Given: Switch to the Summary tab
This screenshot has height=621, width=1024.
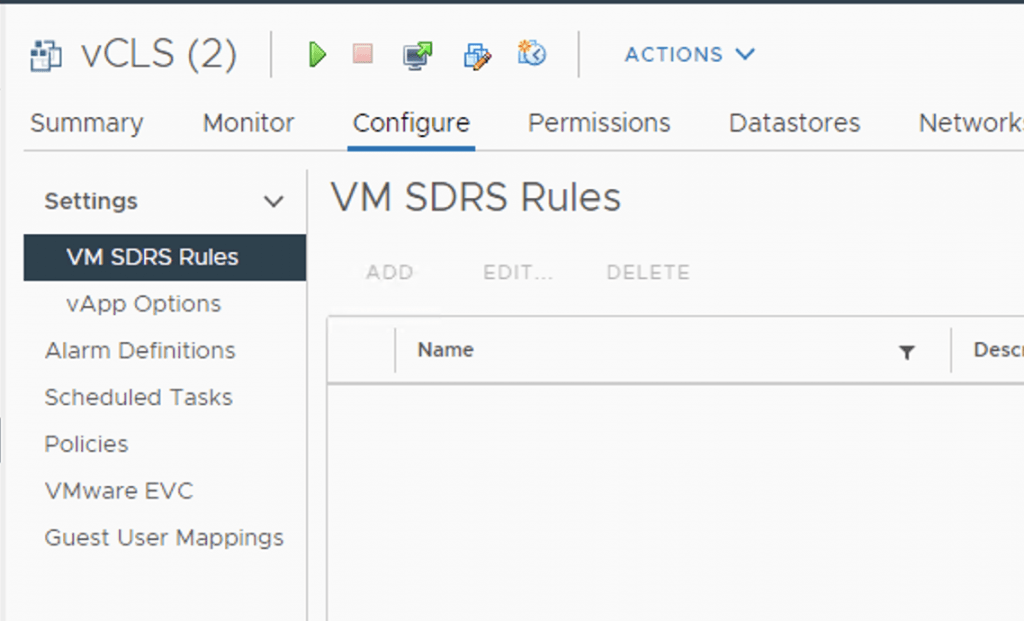Looking at the screenshot, I should (87, 123).
